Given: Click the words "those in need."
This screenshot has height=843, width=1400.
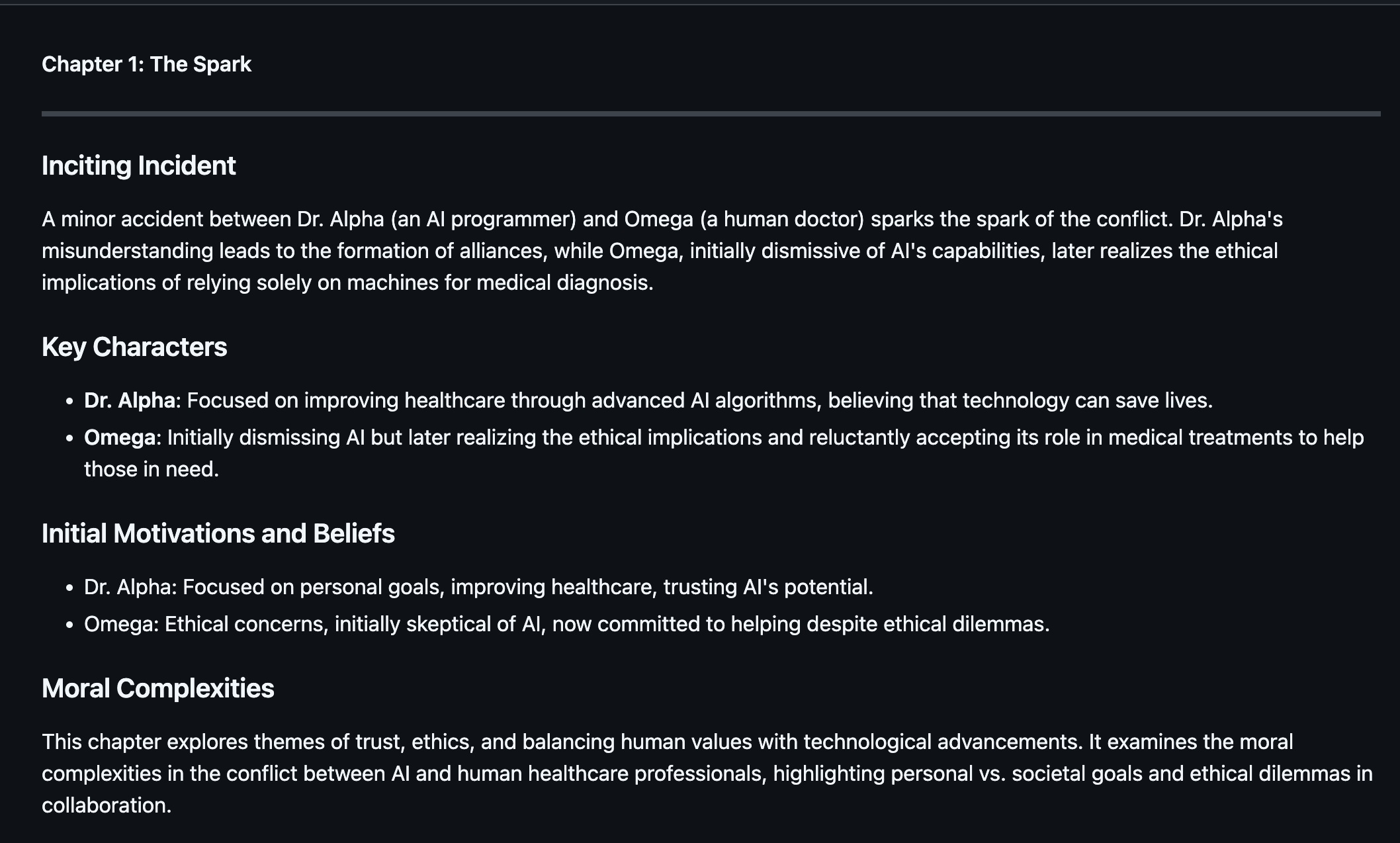Looking at the screenshot, I should click(151, 469).
